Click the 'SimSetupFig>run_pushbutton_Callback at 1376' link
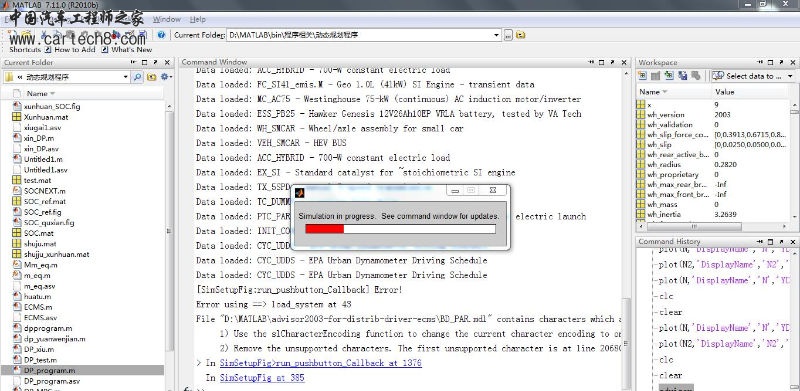 (x=320, y=363)
